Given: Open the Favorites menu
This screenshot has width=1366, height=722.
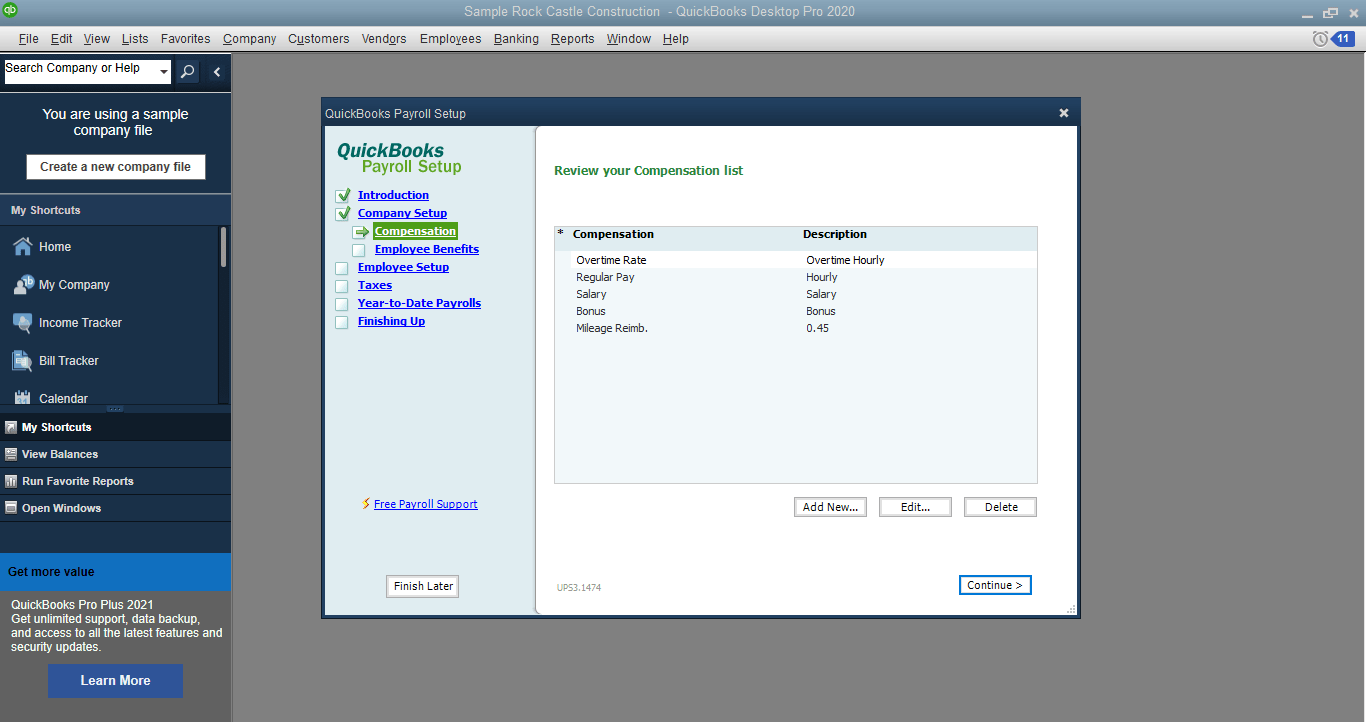Looking at the screenshot, I should point(186,39).
